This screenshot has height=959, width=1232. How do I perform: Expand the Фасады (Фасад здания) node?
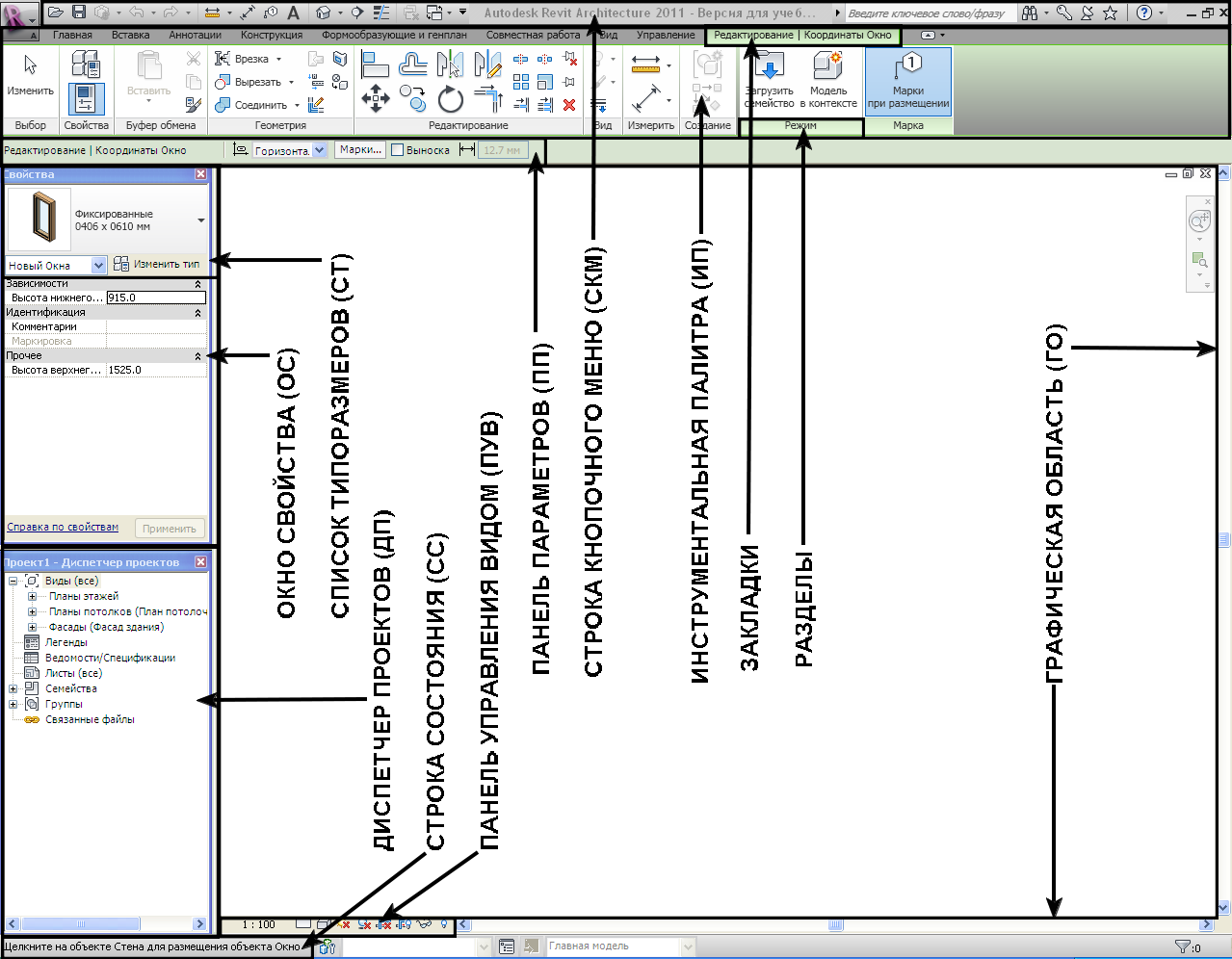point(32,627)
